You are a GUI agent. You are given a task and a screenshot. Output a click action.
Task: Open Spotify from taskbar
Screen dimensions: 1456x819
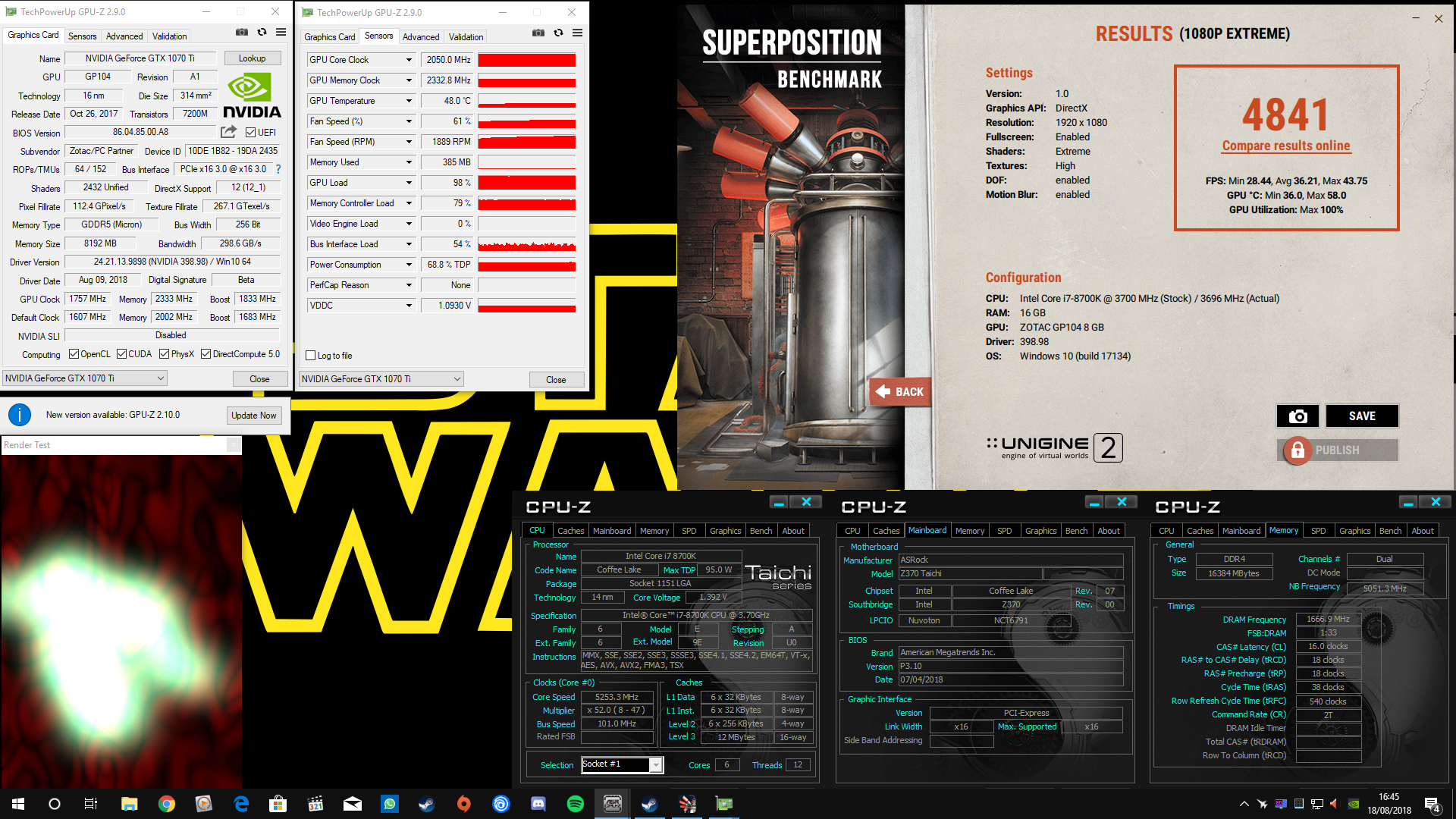pos(576,804)
